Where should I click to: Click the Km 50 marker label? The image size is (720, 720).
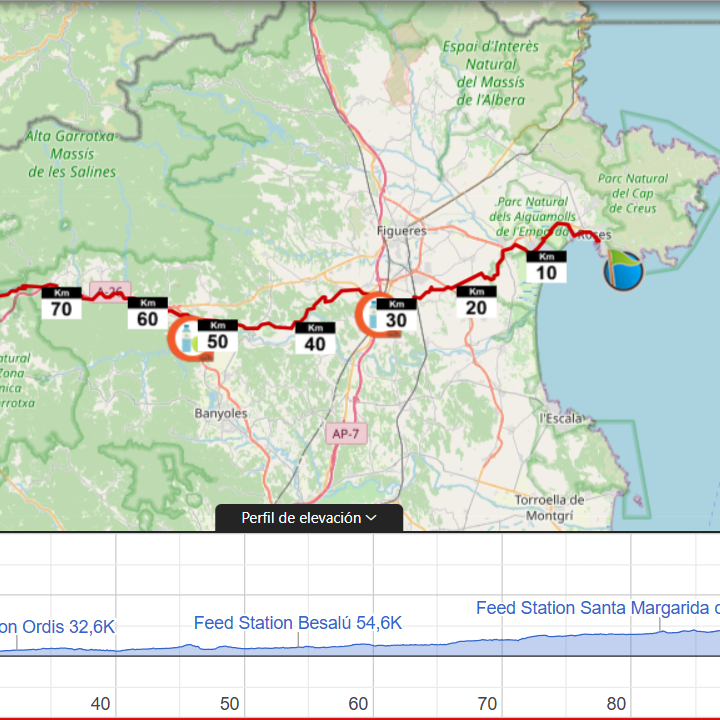[217, 336]
